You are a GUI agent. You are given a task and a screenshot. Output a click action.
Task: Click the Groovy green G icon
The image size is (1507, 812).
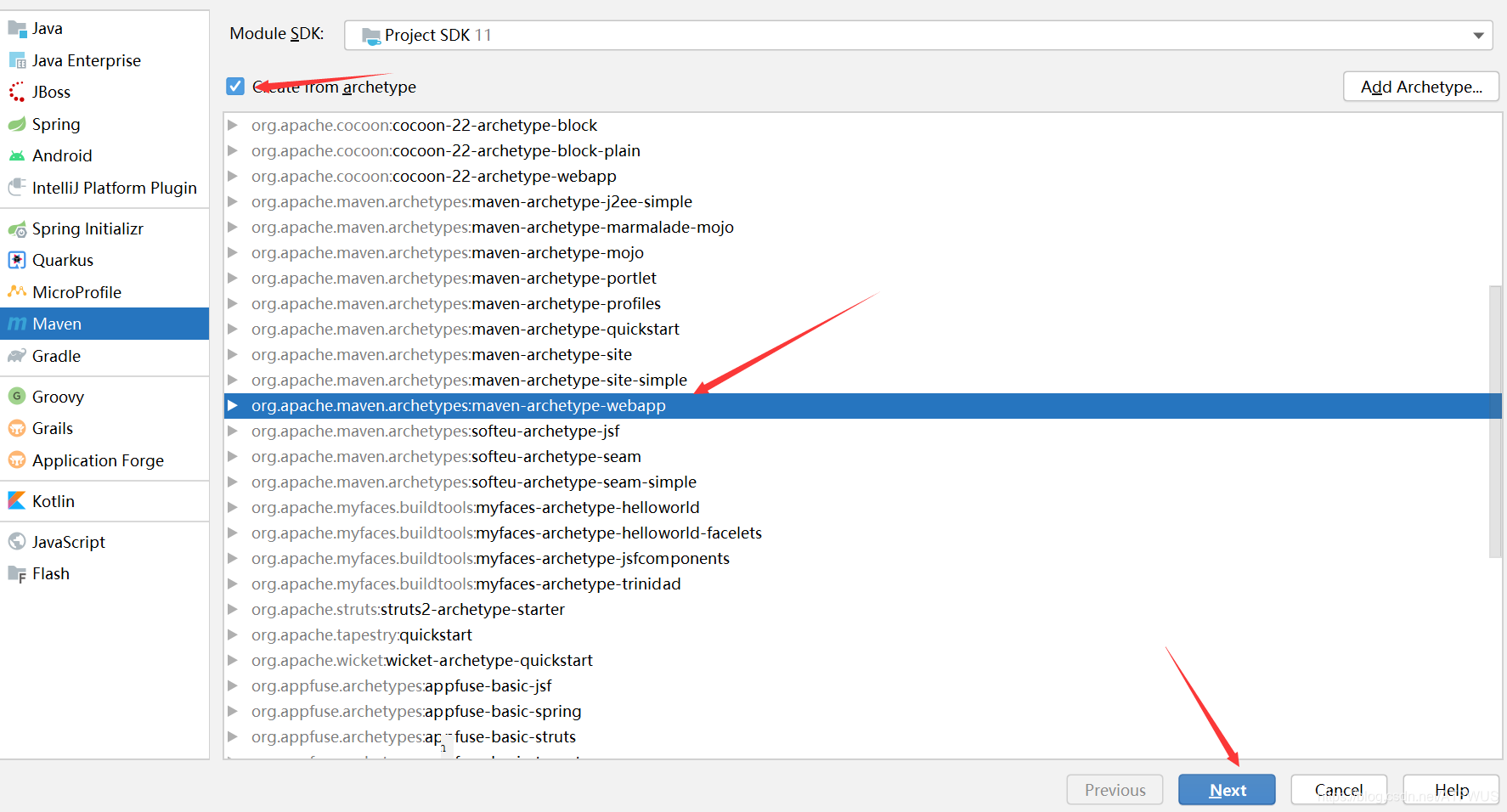coord(17,396)
